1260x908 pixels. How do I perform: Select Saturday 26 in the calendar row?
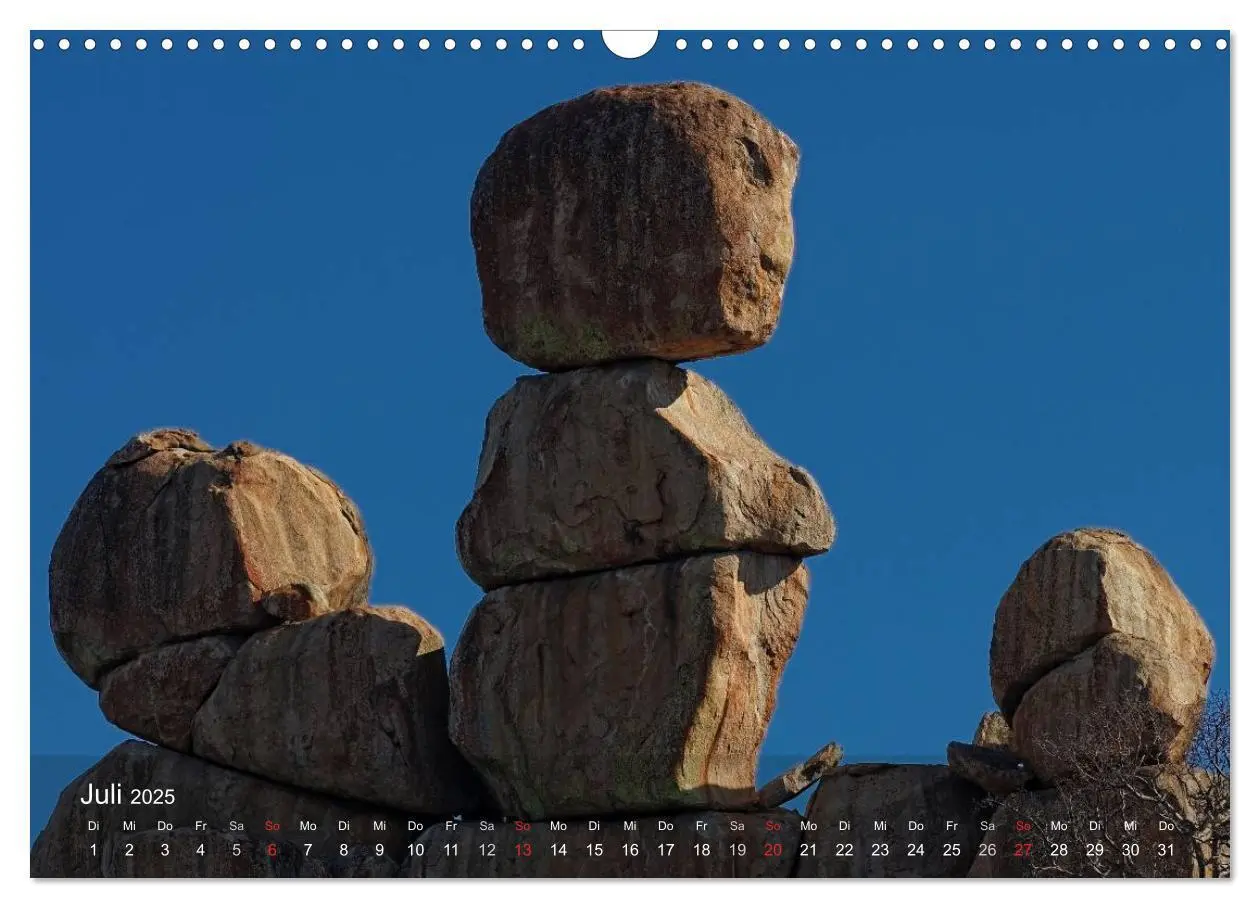coord(987,850)
